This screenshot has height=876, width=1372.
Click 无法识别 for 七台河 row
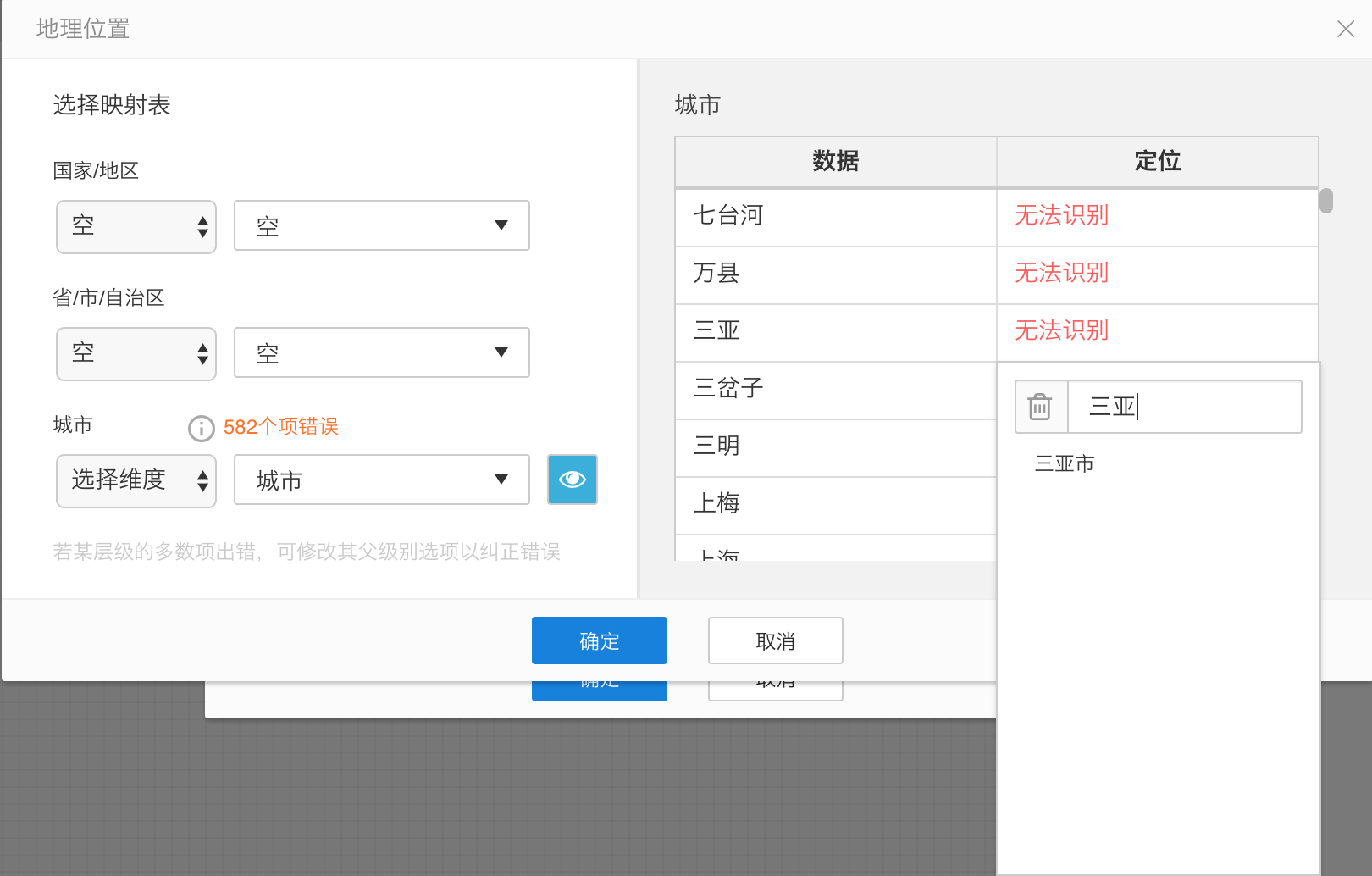(x=1062, y=216)
